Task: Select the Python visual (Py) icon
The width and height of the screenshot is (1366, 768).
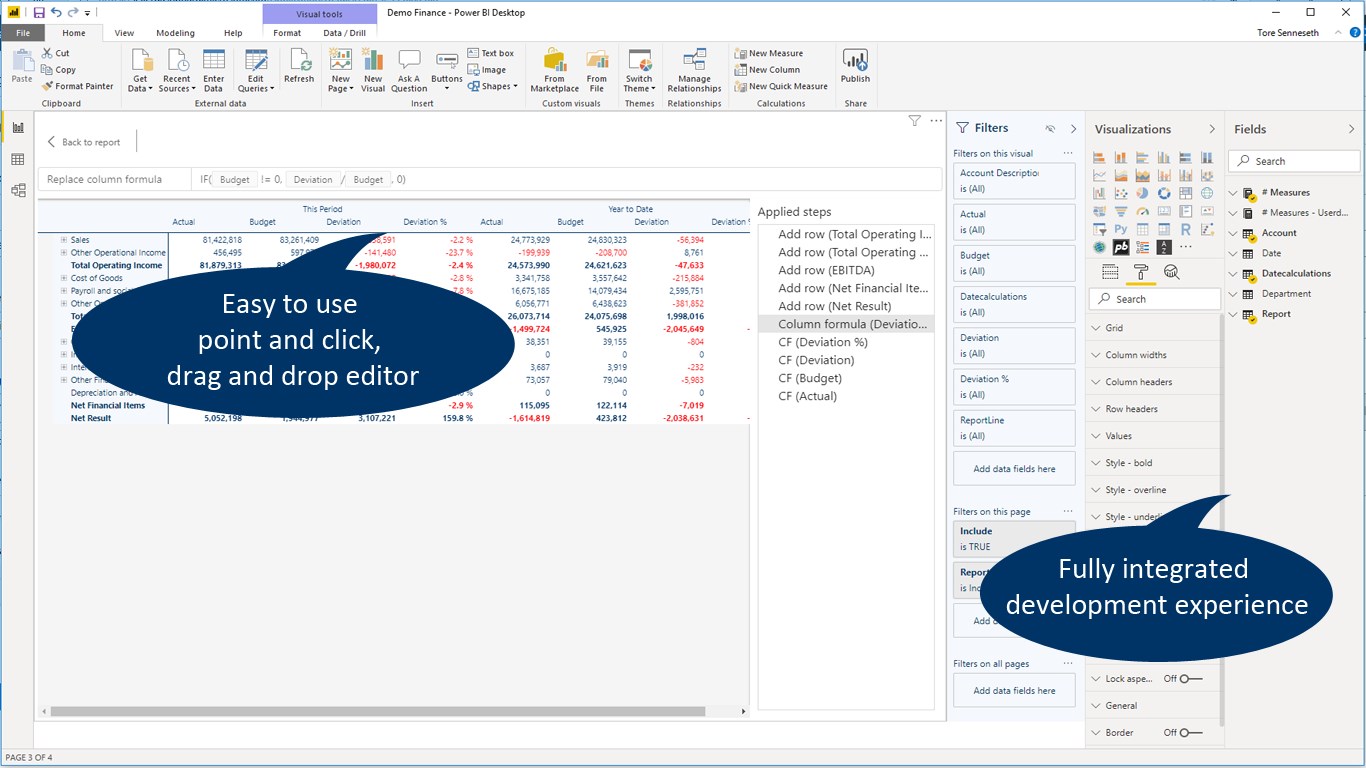Action: point(1121,229)
